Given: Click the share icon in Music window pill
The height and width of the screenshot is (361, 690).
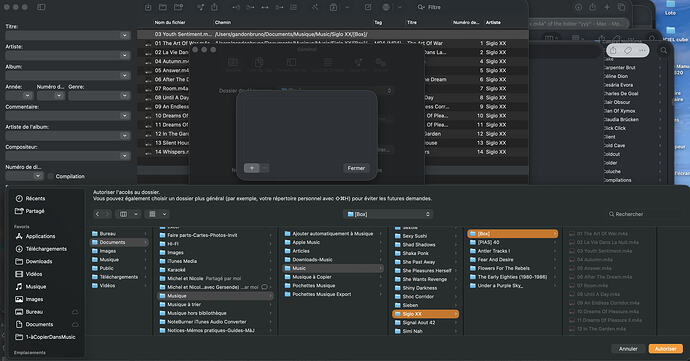Looking at the screenshot, I should coord(613,51).
